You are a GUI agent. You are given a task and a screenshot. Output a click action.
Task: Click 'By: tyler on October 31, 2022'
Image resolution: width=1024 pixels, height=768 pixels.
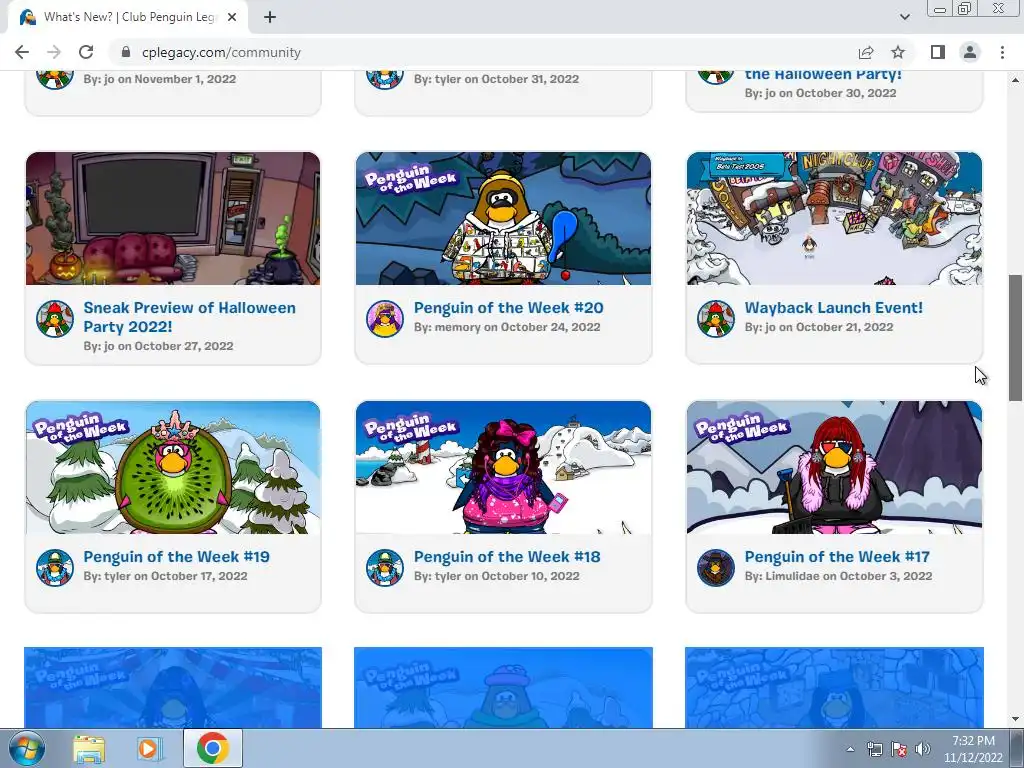(x=496, y=79)
